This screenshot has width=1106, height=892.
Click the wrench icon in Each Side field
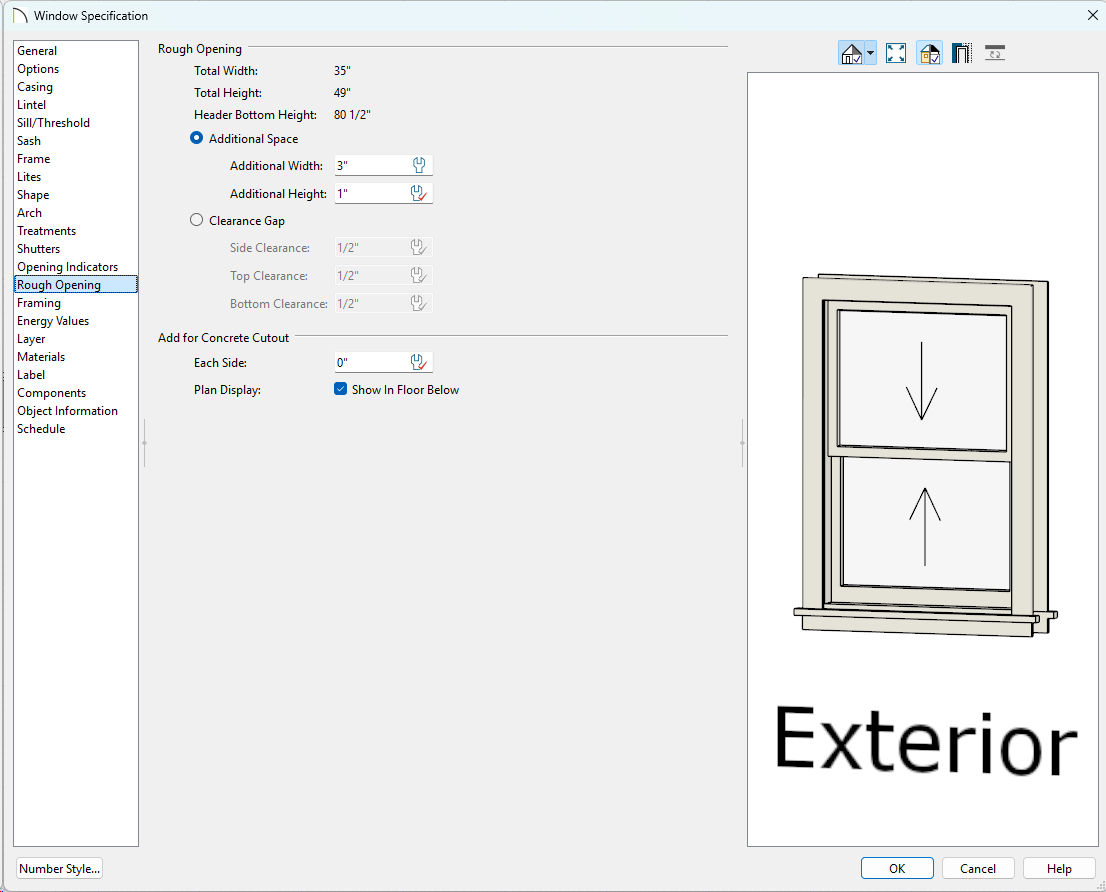point(419,363)
